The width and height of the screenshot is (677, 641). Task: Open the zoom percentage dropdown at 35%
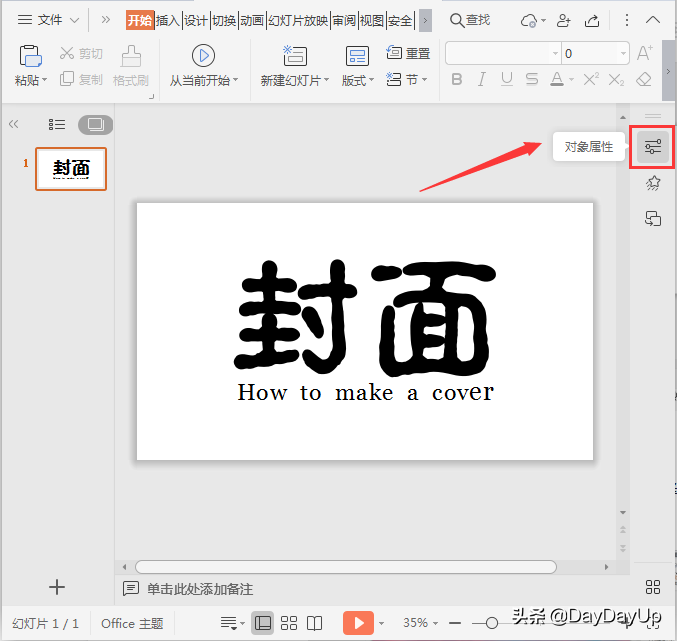(x=436, y=623)
